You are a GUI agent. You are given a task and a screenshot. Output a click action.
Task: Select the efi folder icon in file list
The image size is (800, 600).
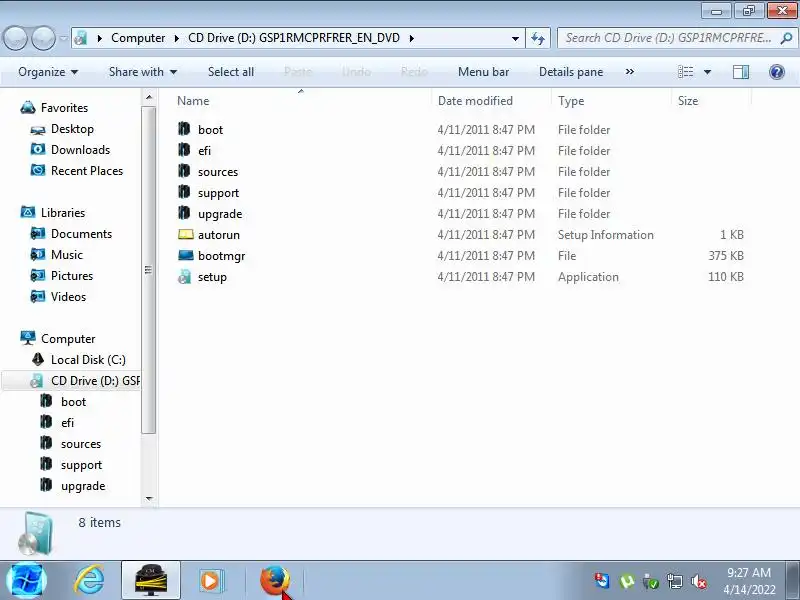click(184, 150)
